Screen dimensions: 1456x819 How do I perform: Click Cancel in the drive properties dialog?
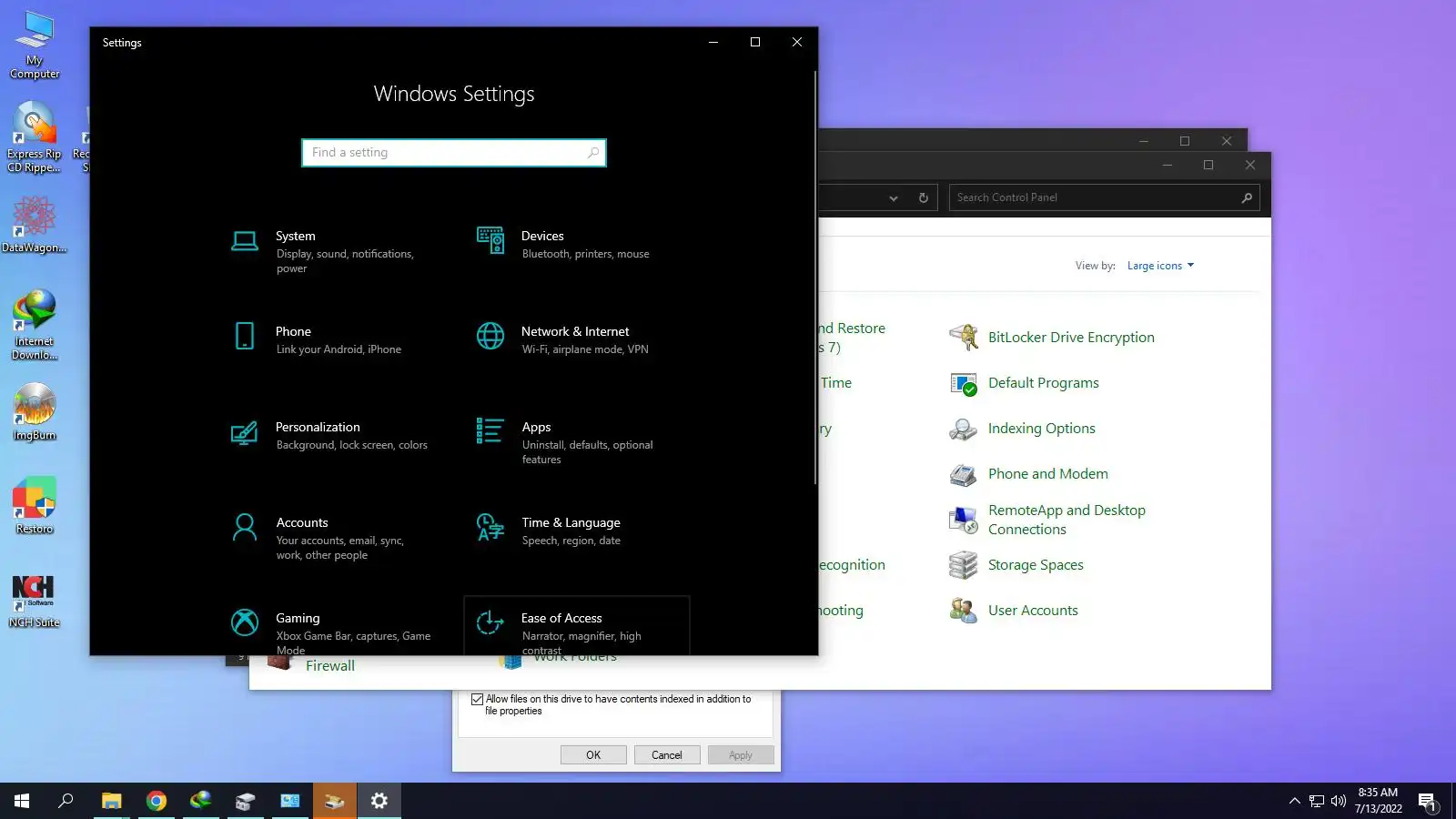click(667, 755)
